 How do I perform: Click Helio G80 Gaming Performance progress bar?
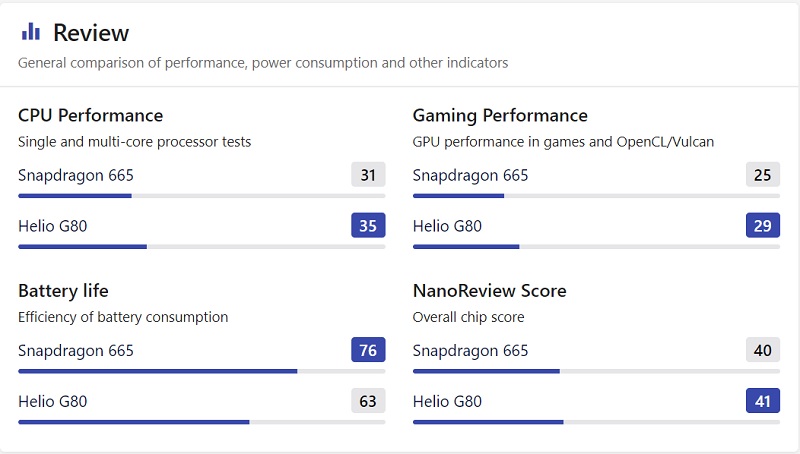coord(596,246)
